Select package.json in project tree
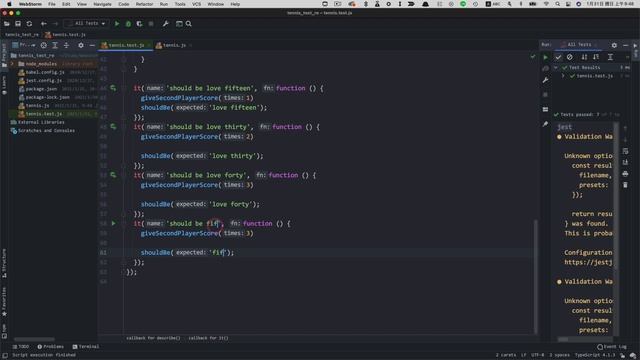 41,89
